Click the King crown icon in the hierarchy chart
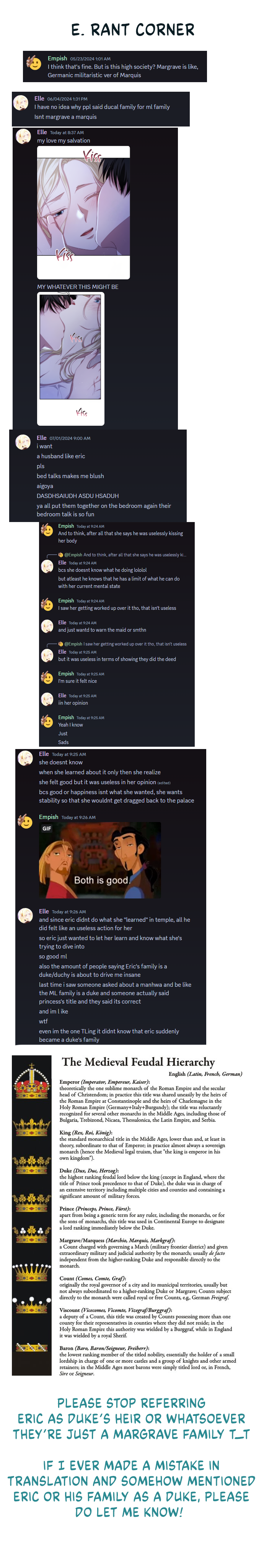This screenshot has height=1568, width=264. [32, 1128]
